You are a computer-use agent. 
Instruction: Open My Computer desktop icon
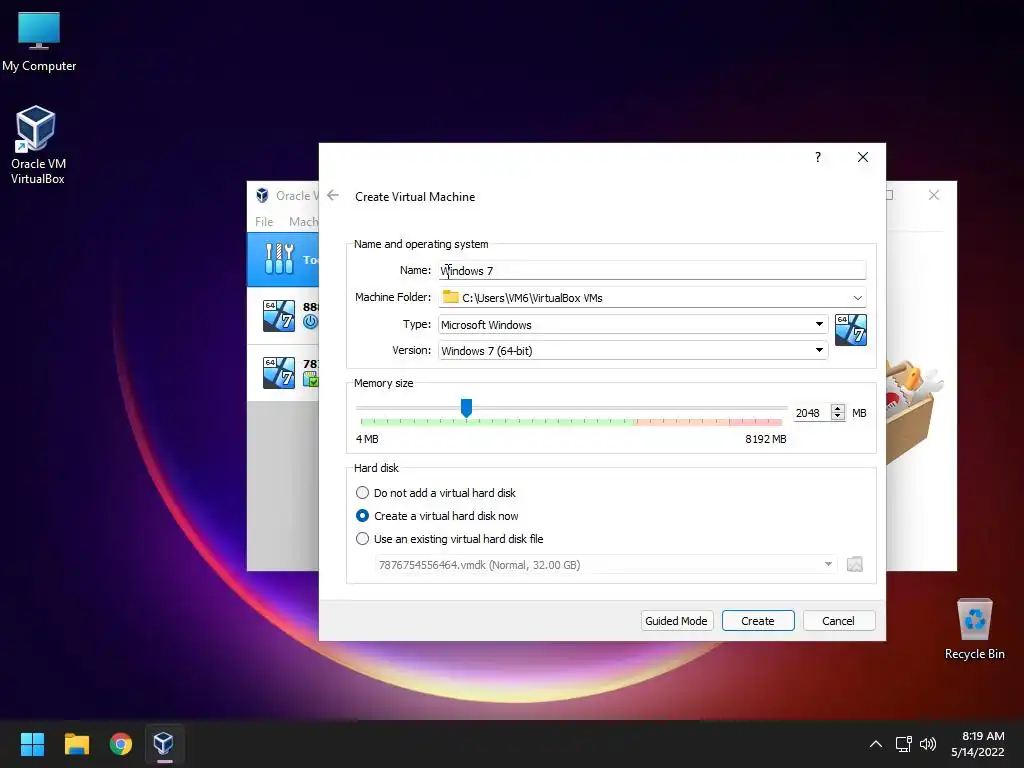pos(39,40)
